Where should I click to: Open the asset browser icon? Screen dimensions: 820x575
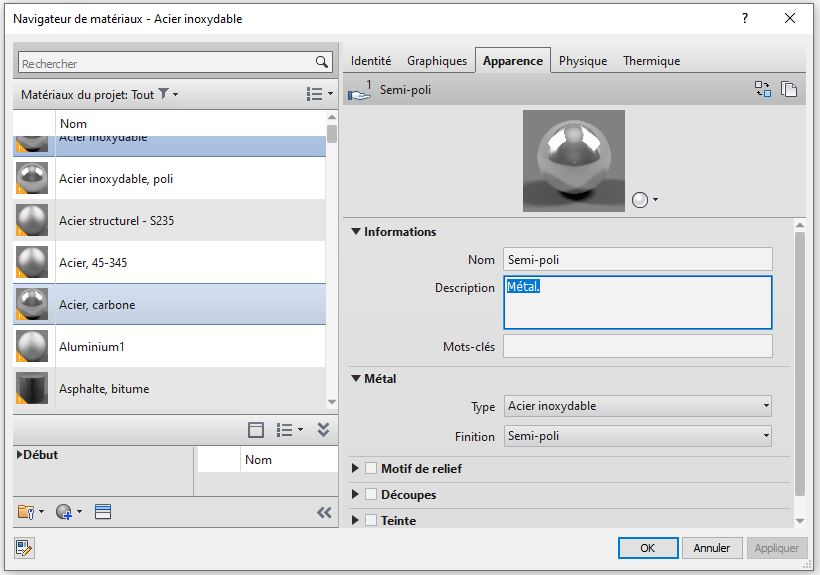tap(103, 512)
